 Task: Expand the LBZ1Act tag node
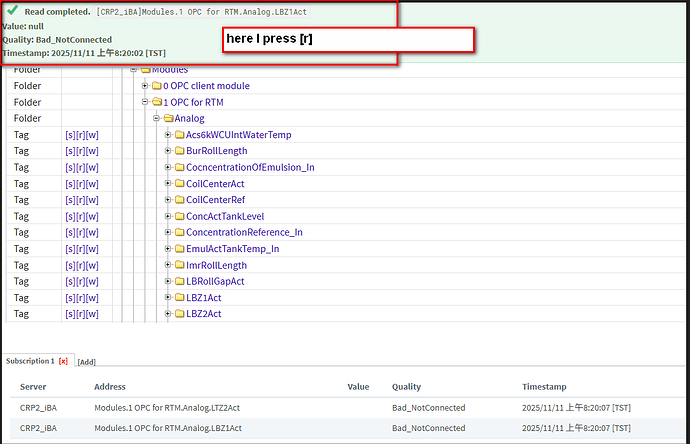click(x=168, y=297)
